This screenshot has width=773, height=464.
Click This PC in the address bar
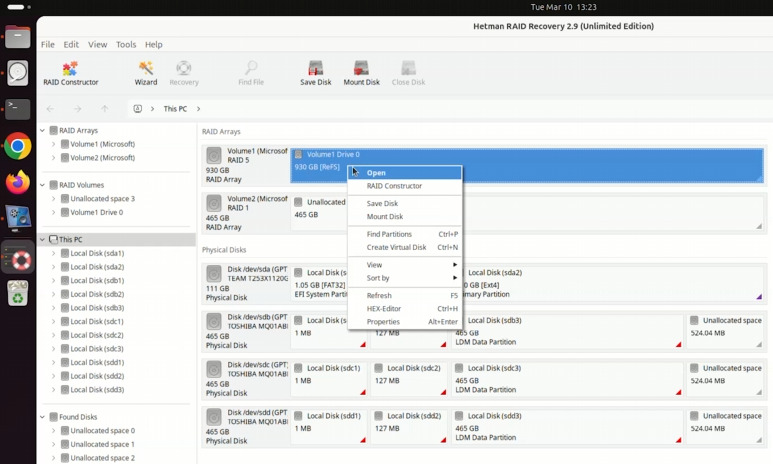tap(175, 108)
